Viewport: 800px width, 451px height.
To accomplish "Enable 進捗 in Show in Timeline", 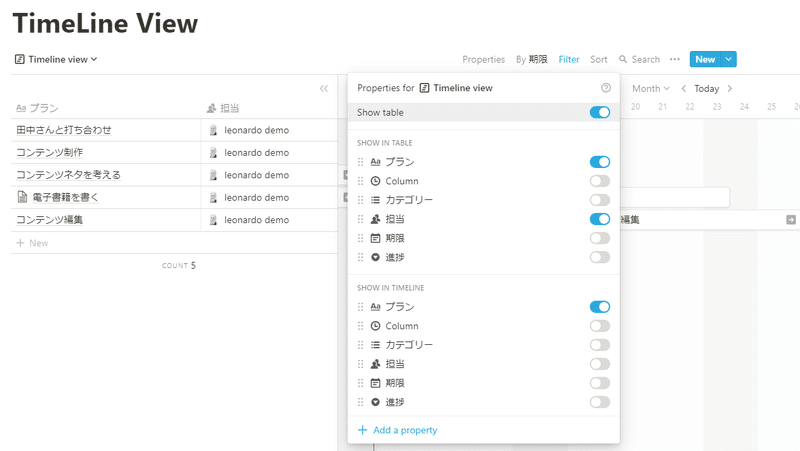I will point(599,402).
